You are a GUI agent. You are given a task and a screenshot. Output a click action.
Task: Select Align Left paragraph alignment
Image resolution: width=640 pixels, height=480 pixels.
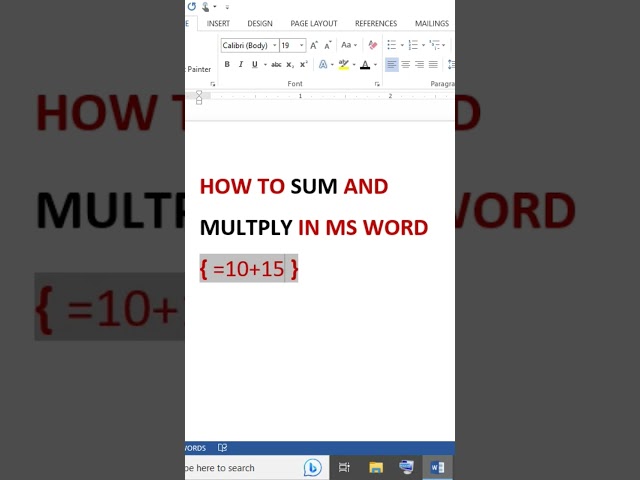tap(392, 64)
